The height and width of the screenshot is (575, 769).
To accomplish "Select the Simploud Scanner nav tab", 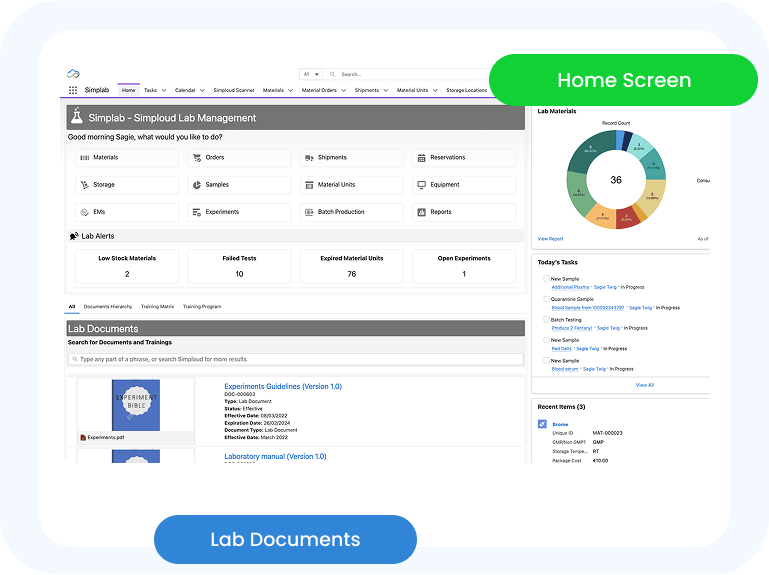I will (233, 90).
